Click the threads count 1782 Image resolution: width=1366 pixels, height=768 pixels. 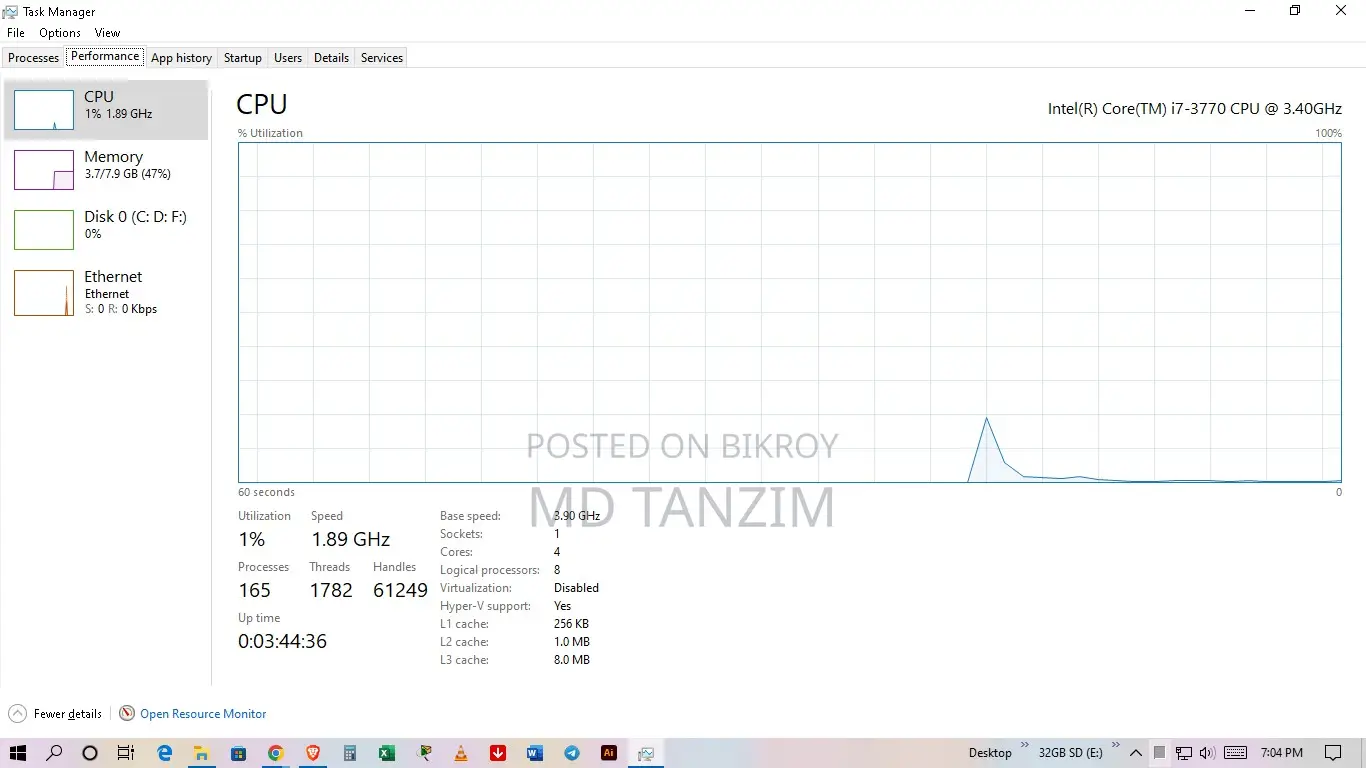(331, 591)
